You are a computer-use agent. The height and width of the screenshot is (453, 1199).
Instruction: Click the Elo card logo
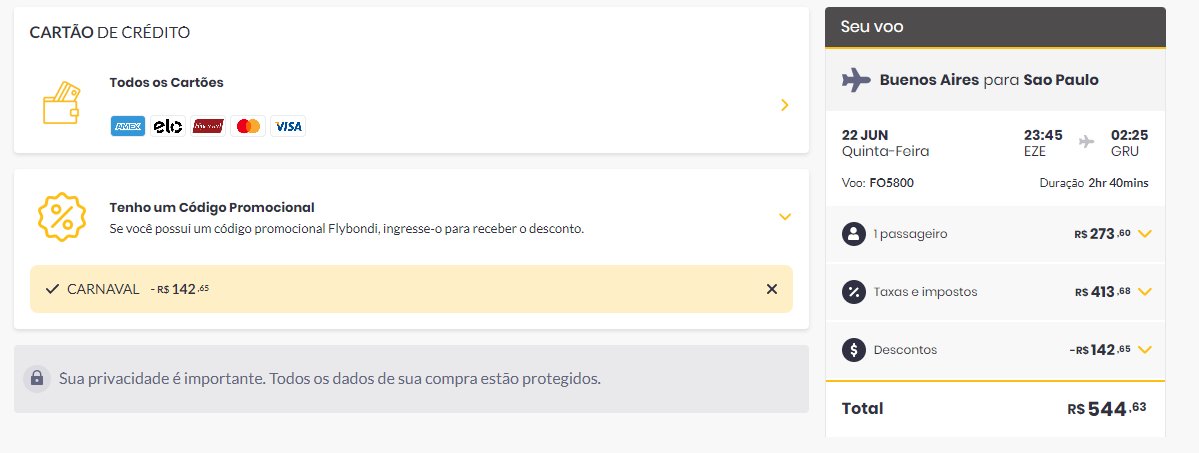(167, 126)
